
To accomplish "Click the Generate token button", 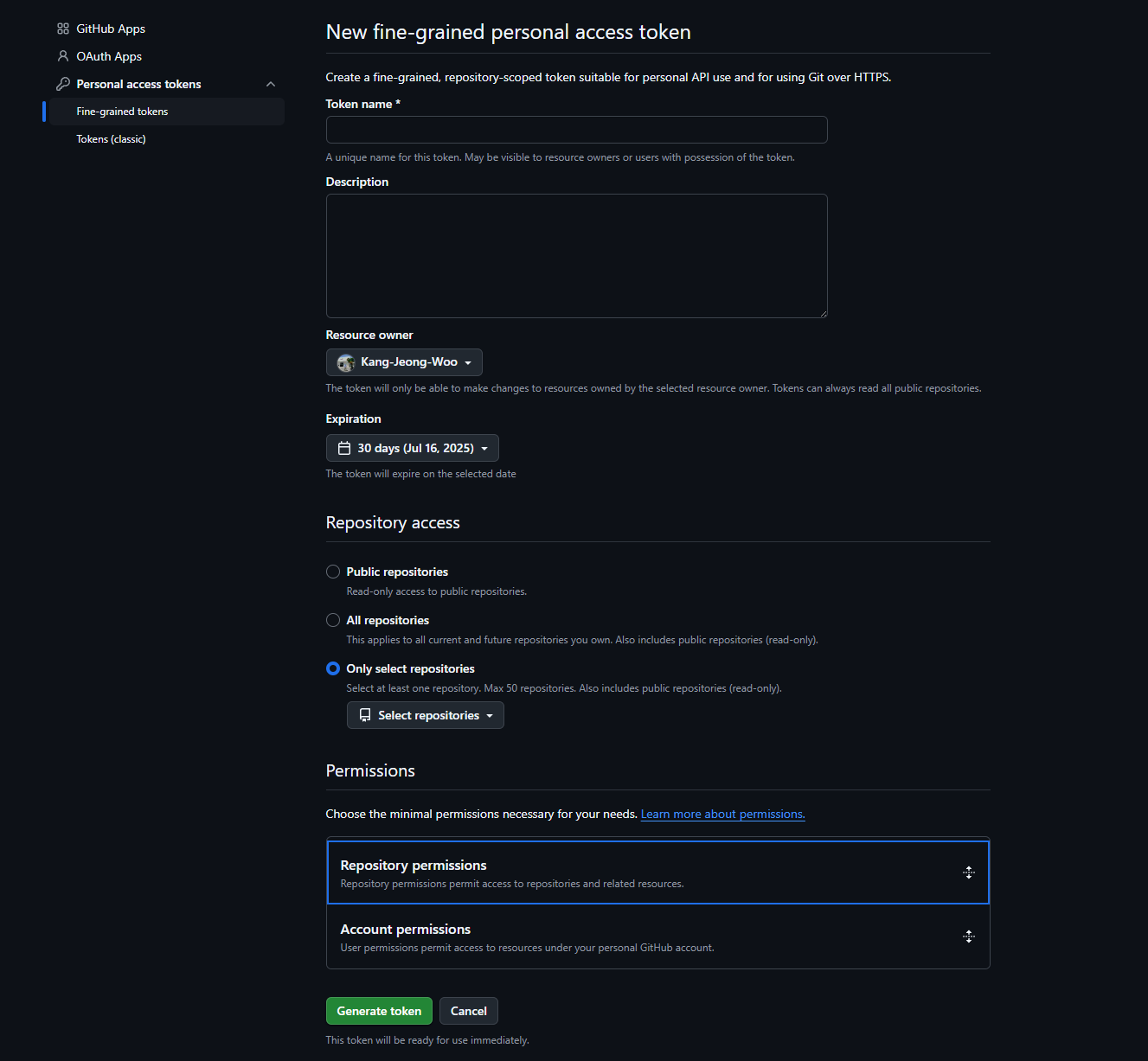I will pyautogui.click(x=379, y=1011).
